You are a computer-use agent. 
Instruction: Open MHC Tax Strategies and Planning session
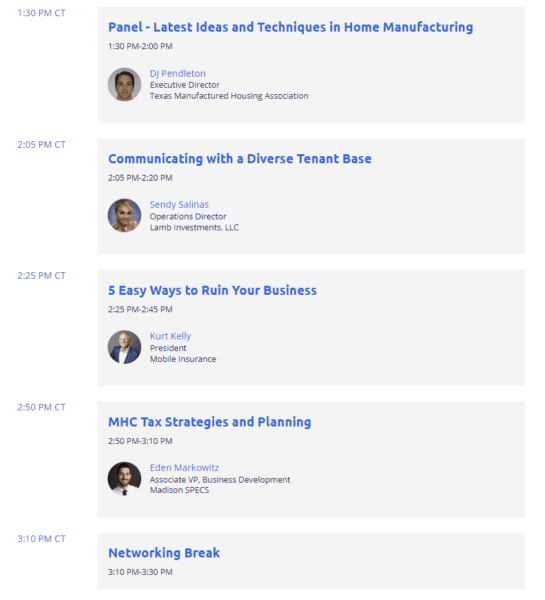pyautogui.click(x=209, y=422)
